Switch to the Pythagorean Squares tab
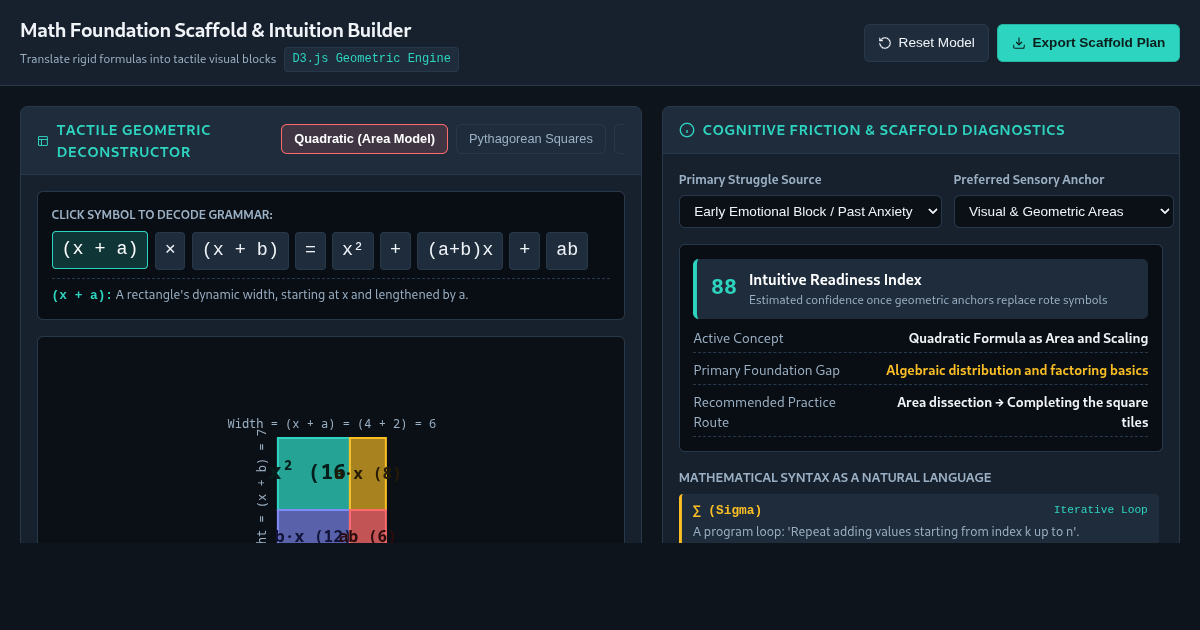1200x630 pixels. coord(531,139)
